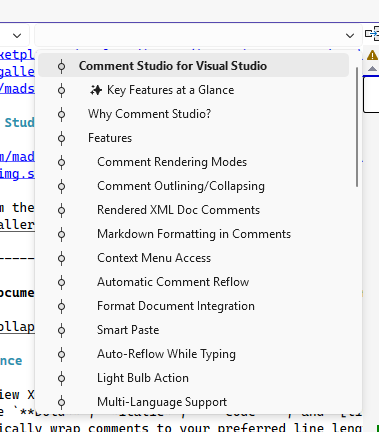Open 'Multi-Language Support' section
The image size is (379, 432).
tap(193, 402)
